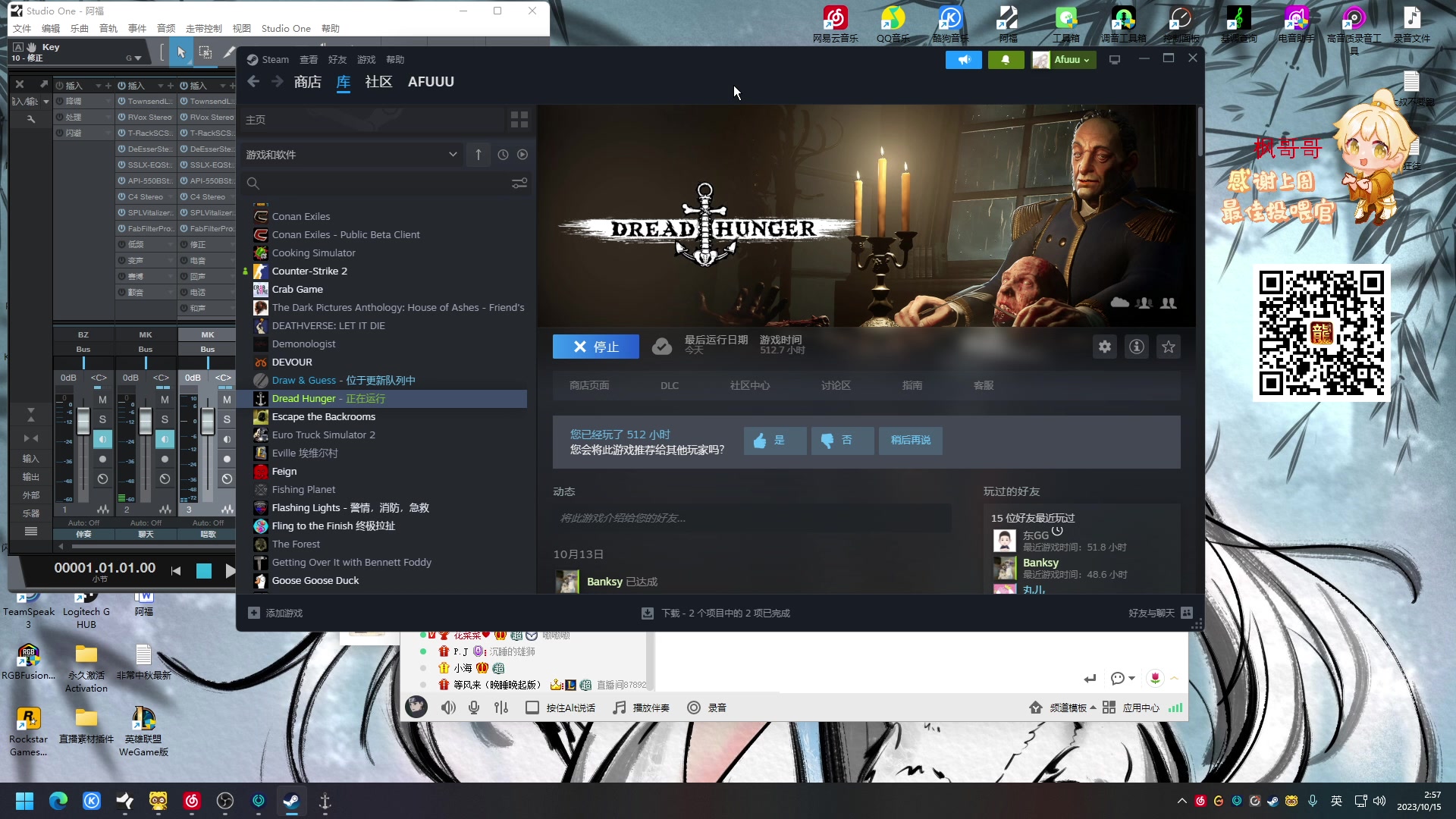Open Afuuu account dropdown
This screenshot has width=1456, height=819.
(x=1064, y=60)
